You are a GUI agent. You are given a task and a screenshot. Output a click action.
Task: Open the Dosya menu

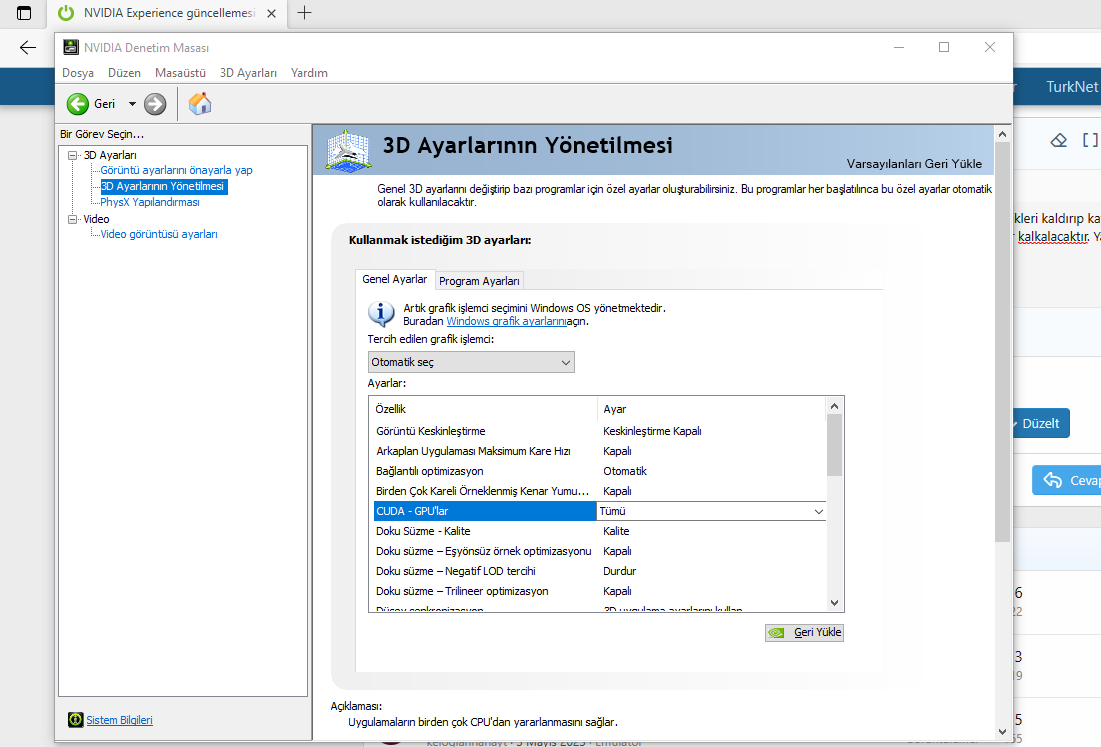(x=78, y=73)
